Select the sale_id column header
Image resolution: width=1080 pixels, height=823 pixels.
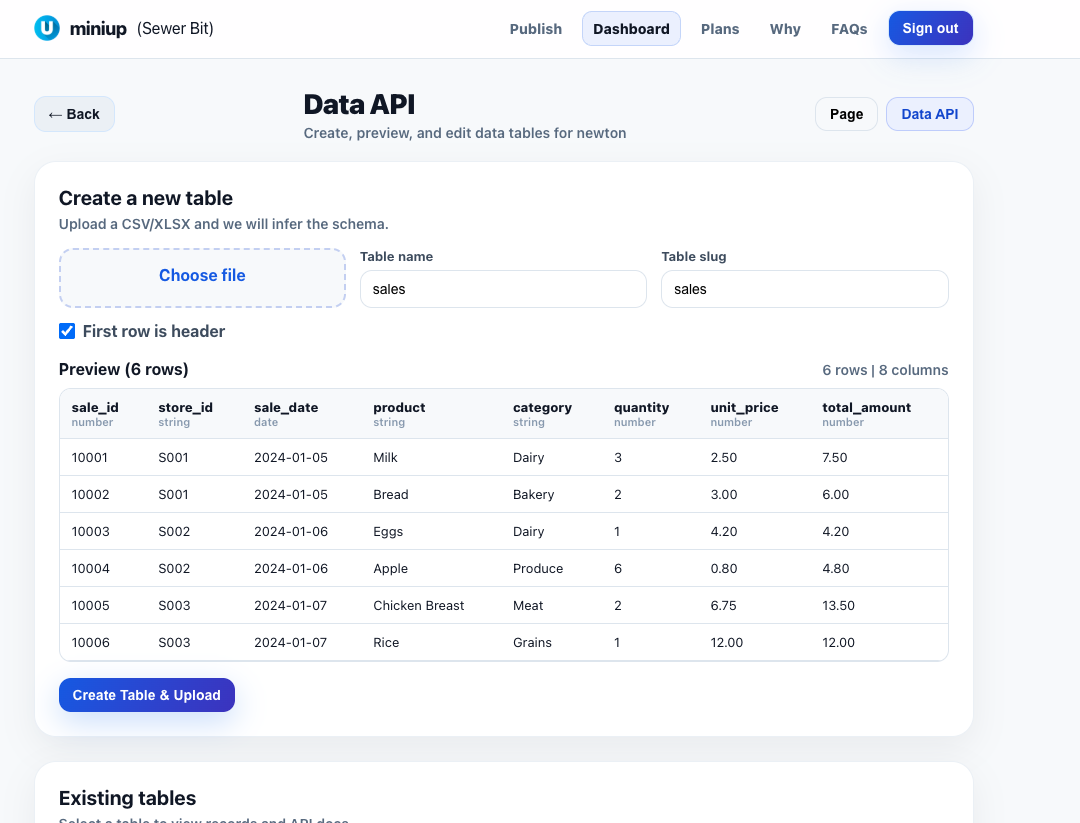tap(95, 413)
